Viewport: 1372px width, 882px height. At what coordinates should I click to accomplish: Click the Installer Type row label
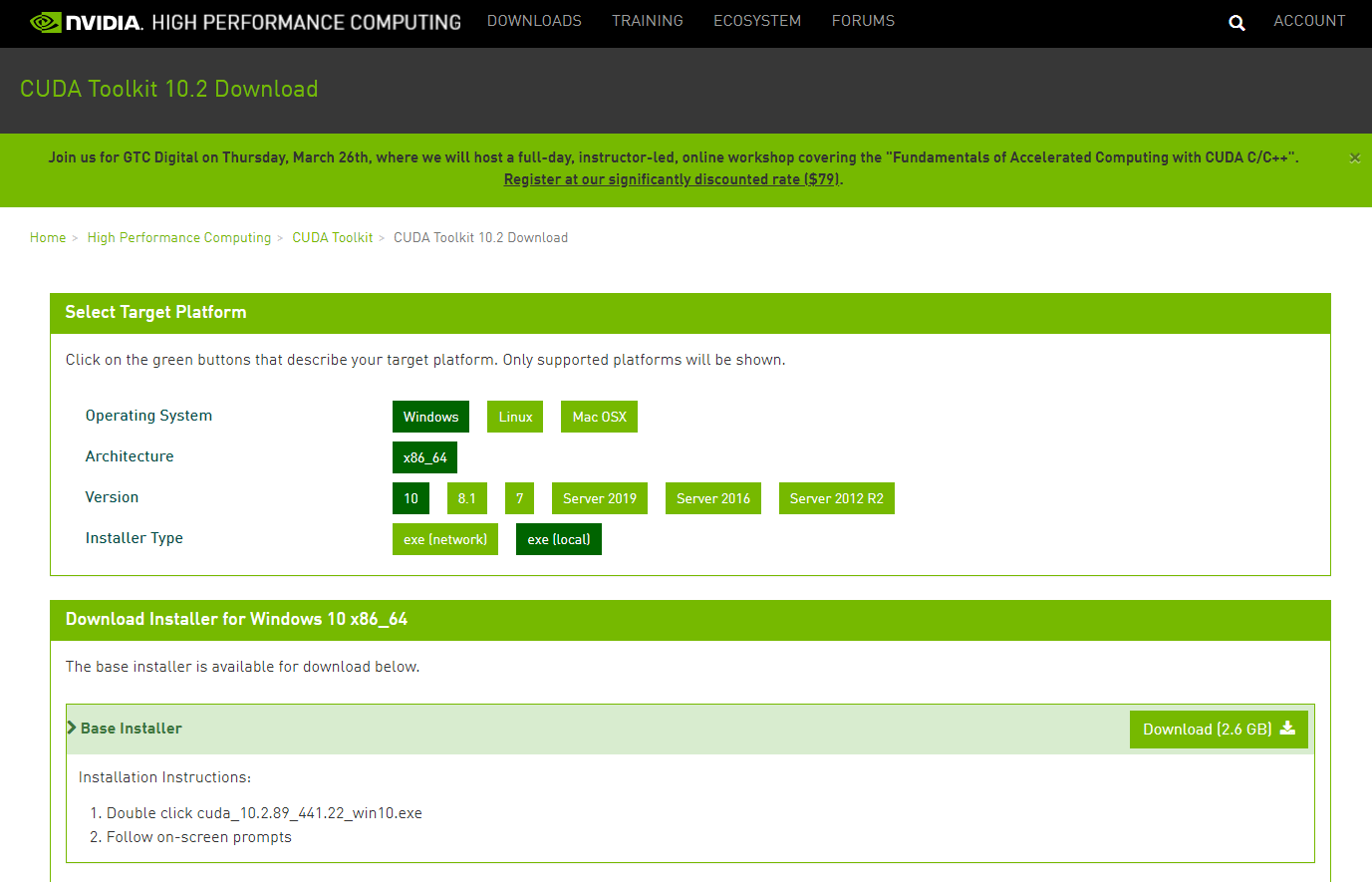click(135, 538)
